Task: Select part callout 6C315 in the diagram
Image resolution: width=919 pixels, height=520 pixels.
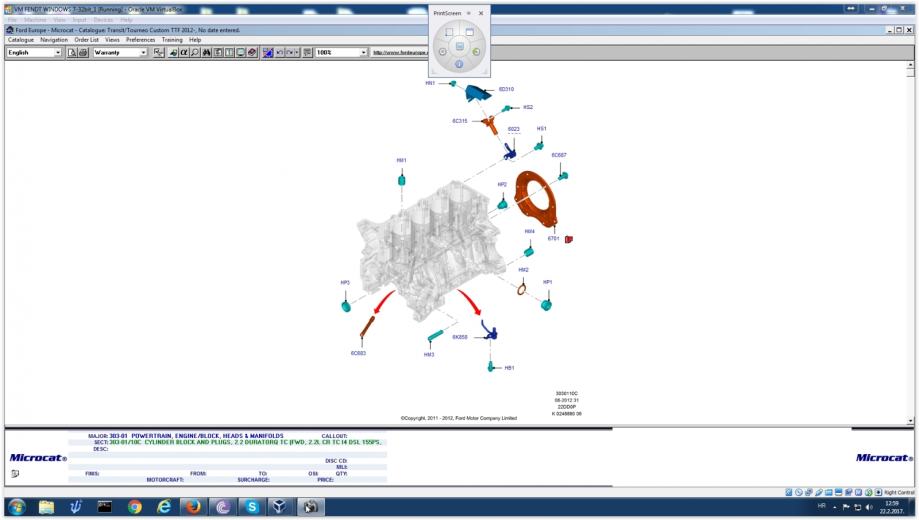Action: (x=460, y=121)
